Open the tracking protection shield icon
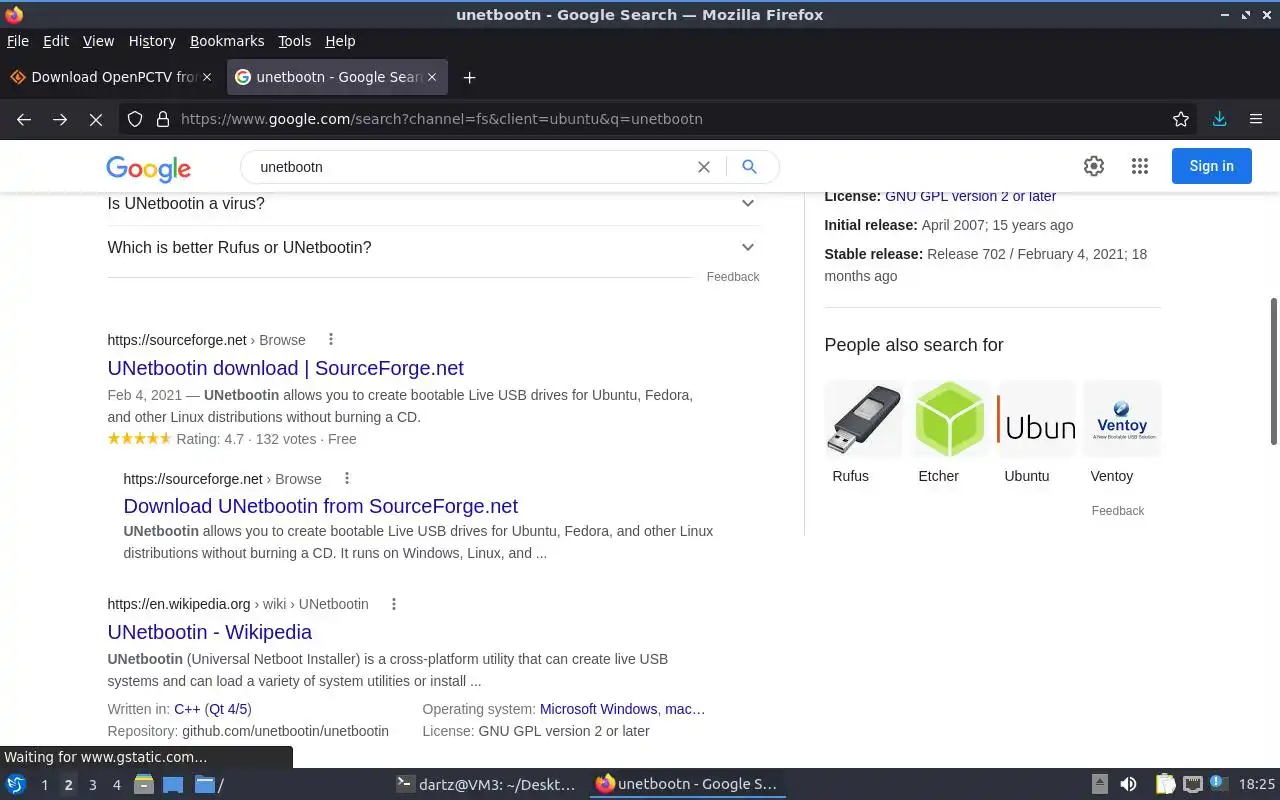The width and height of the screenshot is (1280, 800). (x=135, y=119)
